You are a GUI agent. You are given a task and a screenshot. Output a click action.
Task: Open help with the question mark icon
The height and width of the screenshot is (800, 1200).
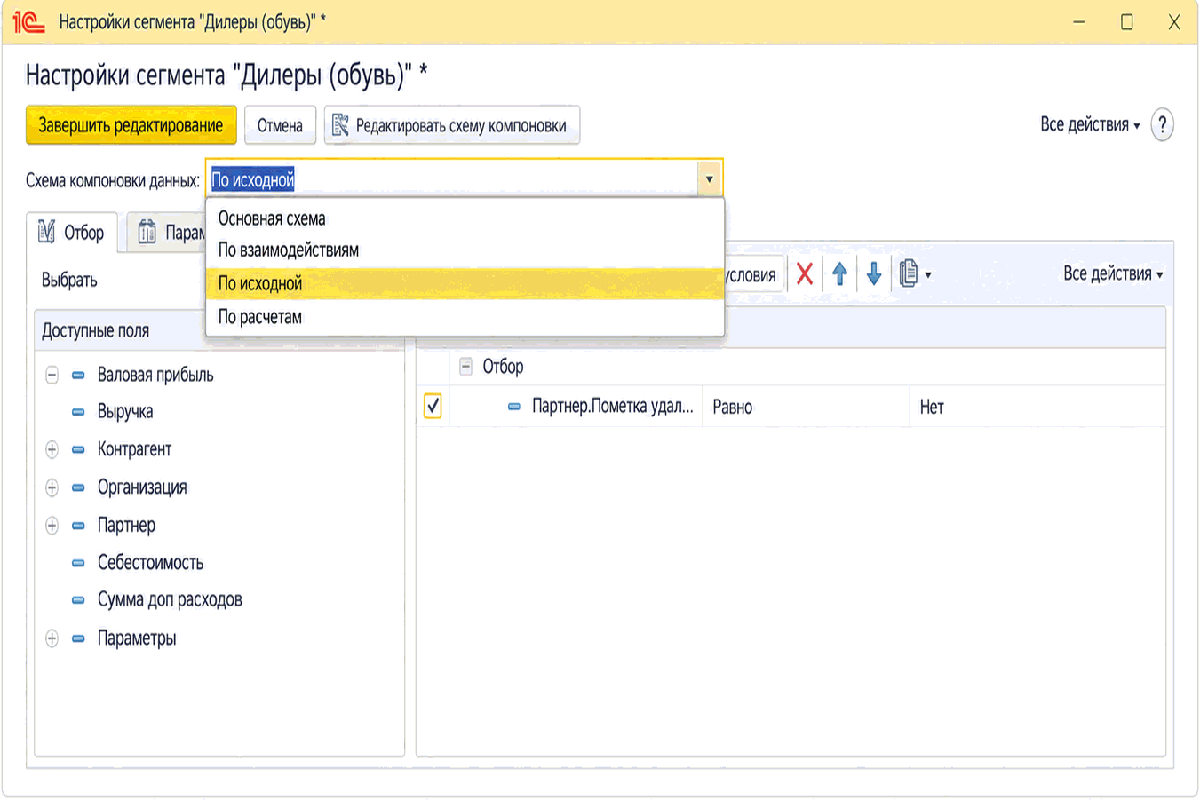1162,126
